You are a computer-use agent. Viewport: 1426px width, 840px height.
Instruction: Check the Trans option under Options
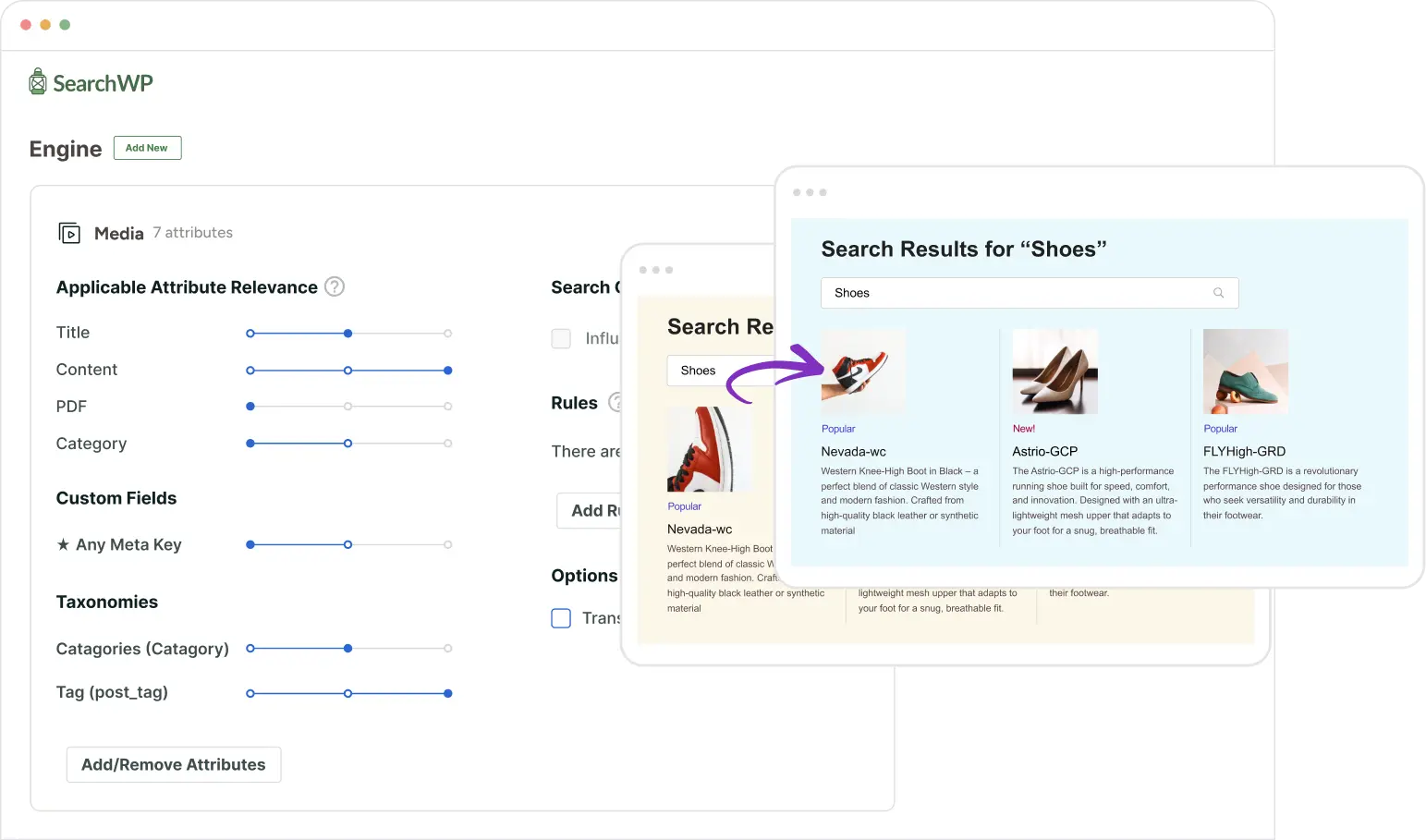(x=561, y=618)
